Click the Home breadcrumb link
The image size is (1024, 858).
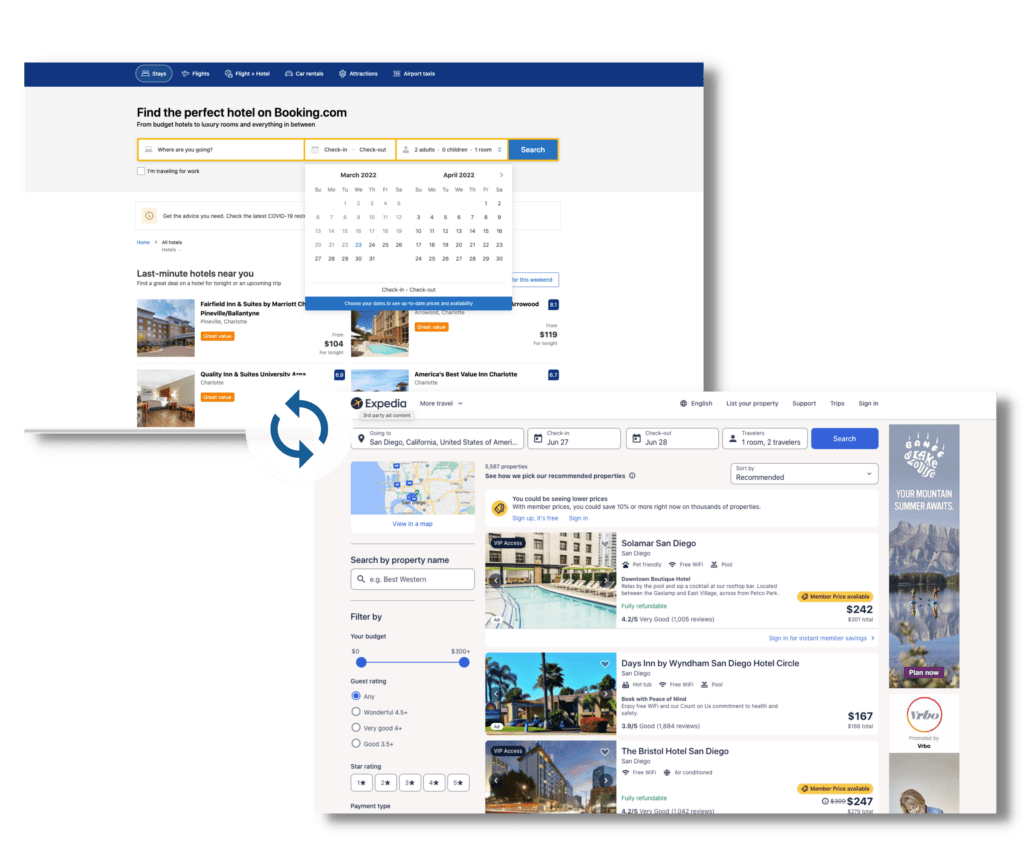coord(143,242)
